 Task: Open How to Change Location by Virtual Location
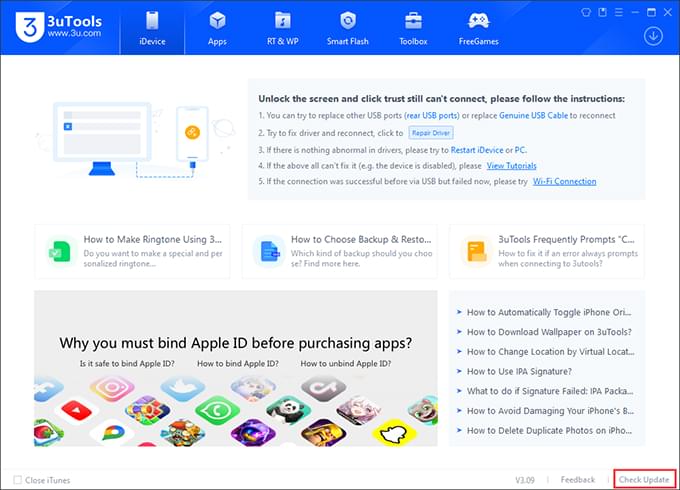click(x=550, y=352)
